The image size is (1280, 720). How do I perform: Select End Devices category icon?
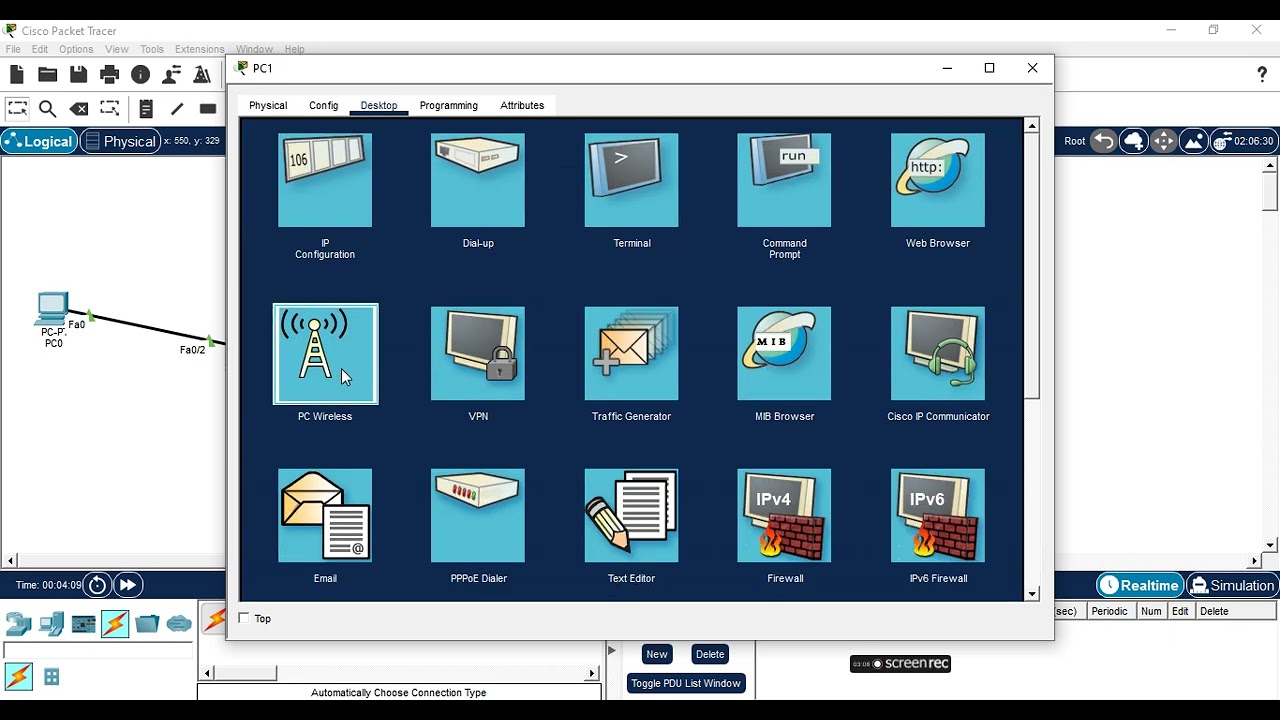(51, 624)
